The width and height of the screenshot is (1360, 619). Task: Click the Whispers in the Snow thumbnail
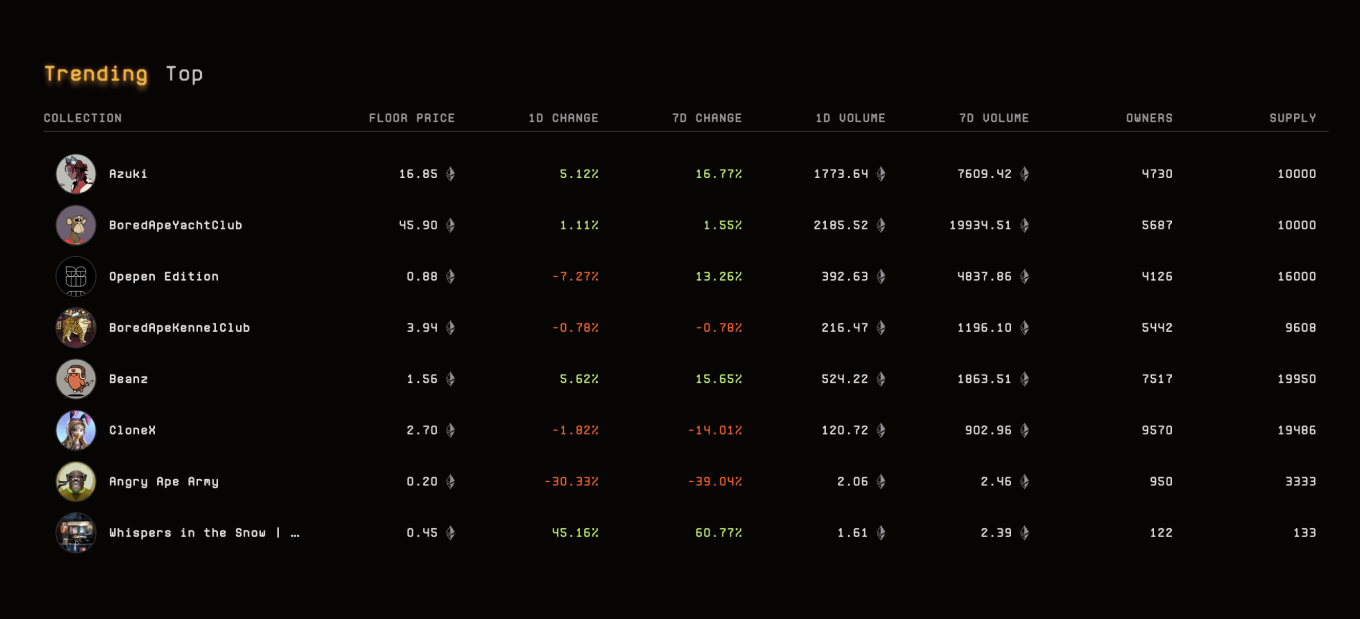(76, 533)
